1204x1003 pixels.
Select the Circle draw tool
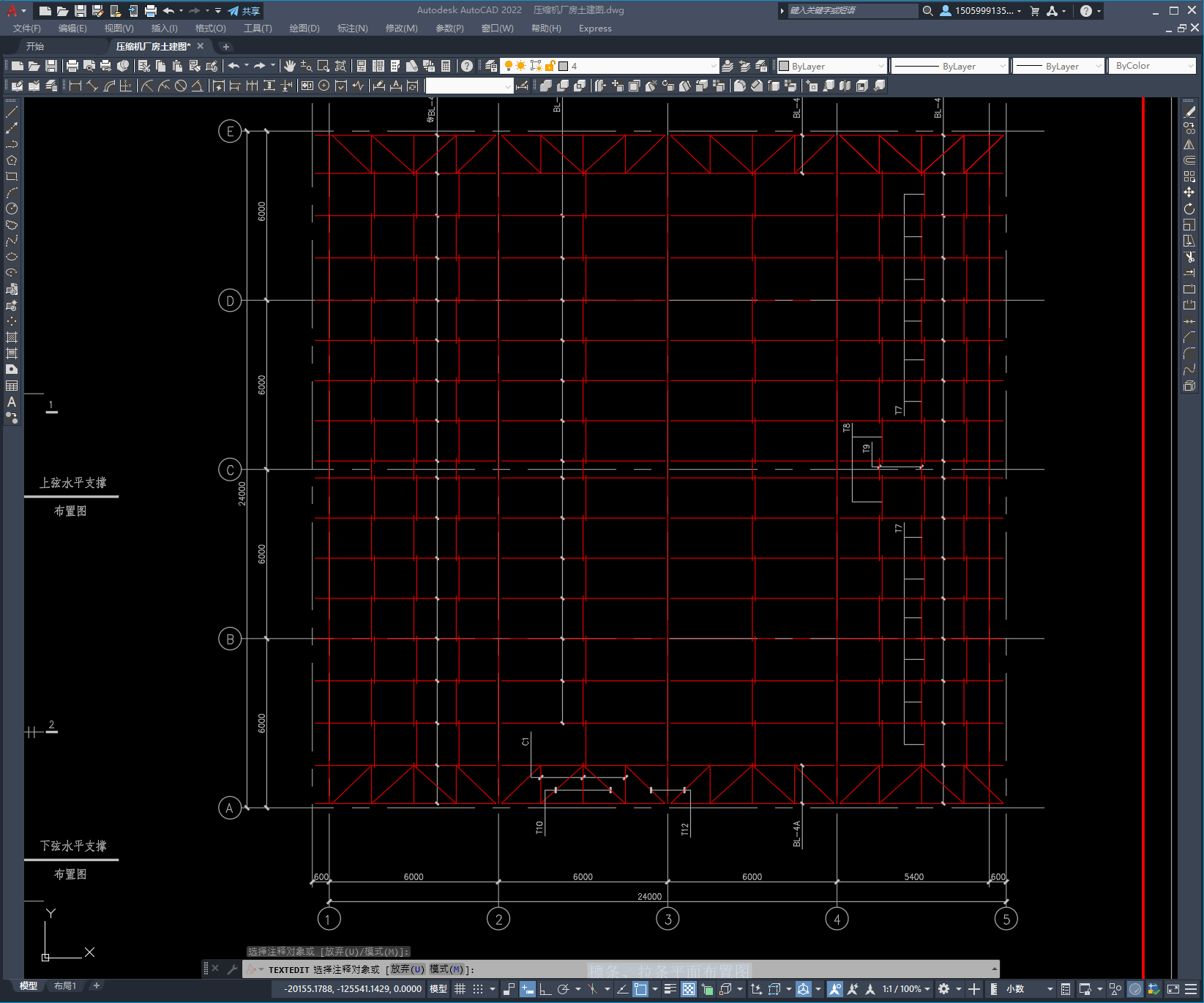click(12, 209)
